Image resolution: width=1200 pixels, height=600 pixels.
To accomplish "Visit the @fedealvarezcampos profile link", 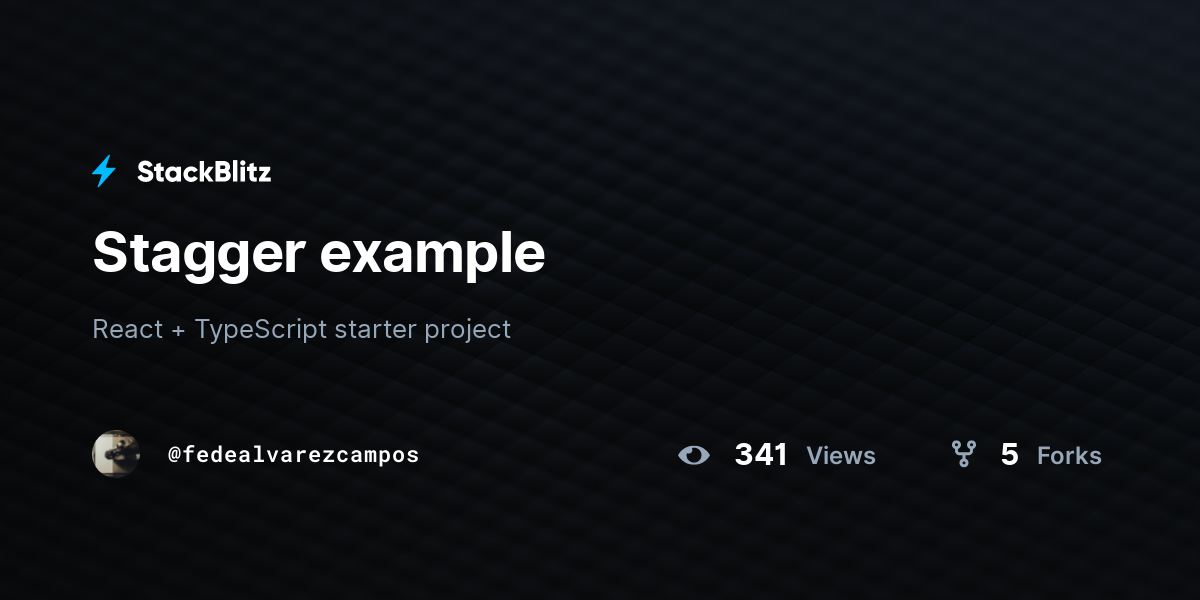I will [293, 455].
